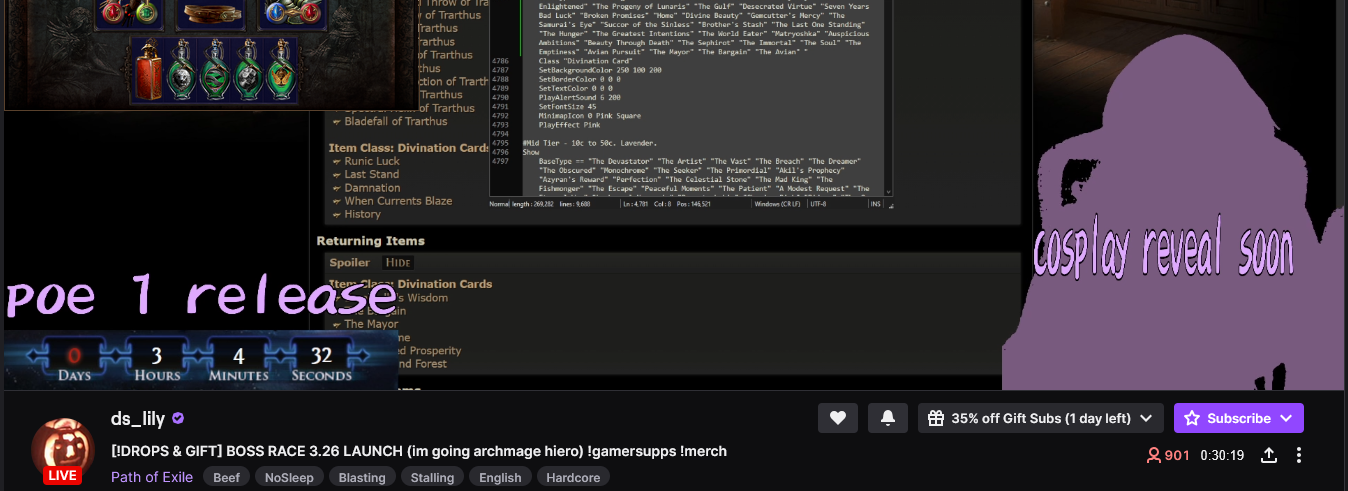The height and width of the screenshot is (491, 1348).
Task: Click the Seconds value in countdown
Action: (321, 355)
